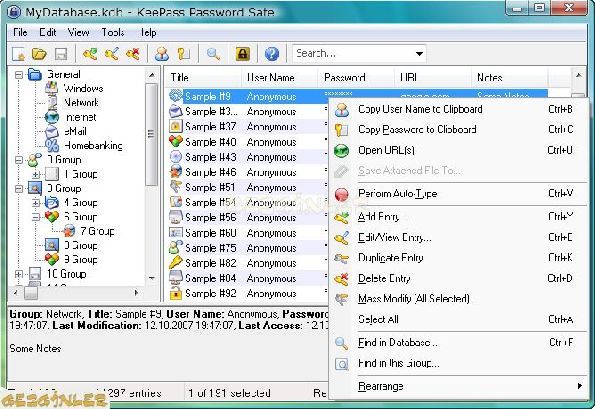This screenshot has height=409, width=595.
Task: Click the User Name column header
Action: [x=280, y=77]
